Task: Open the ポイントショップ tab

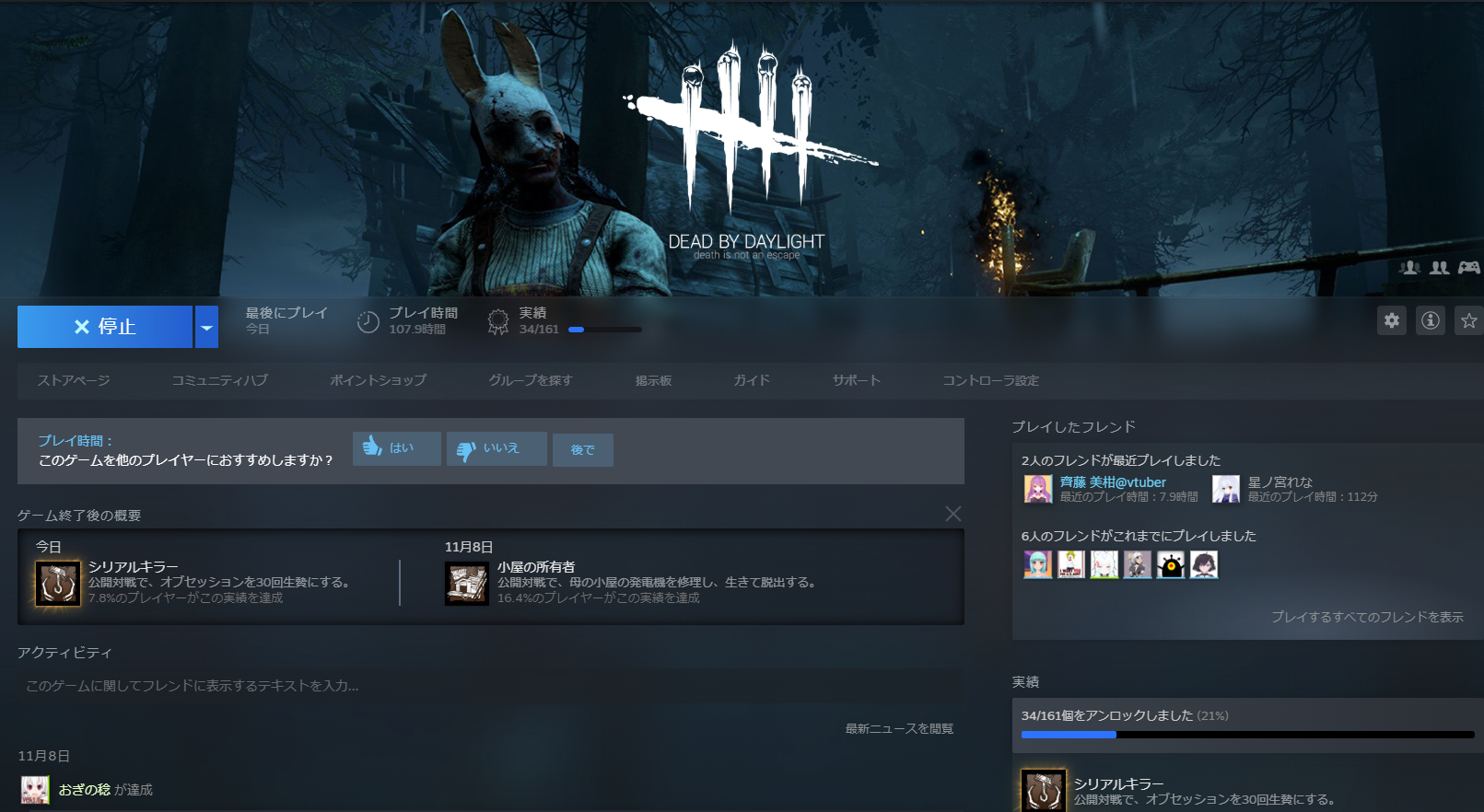Action: (379, 380)
